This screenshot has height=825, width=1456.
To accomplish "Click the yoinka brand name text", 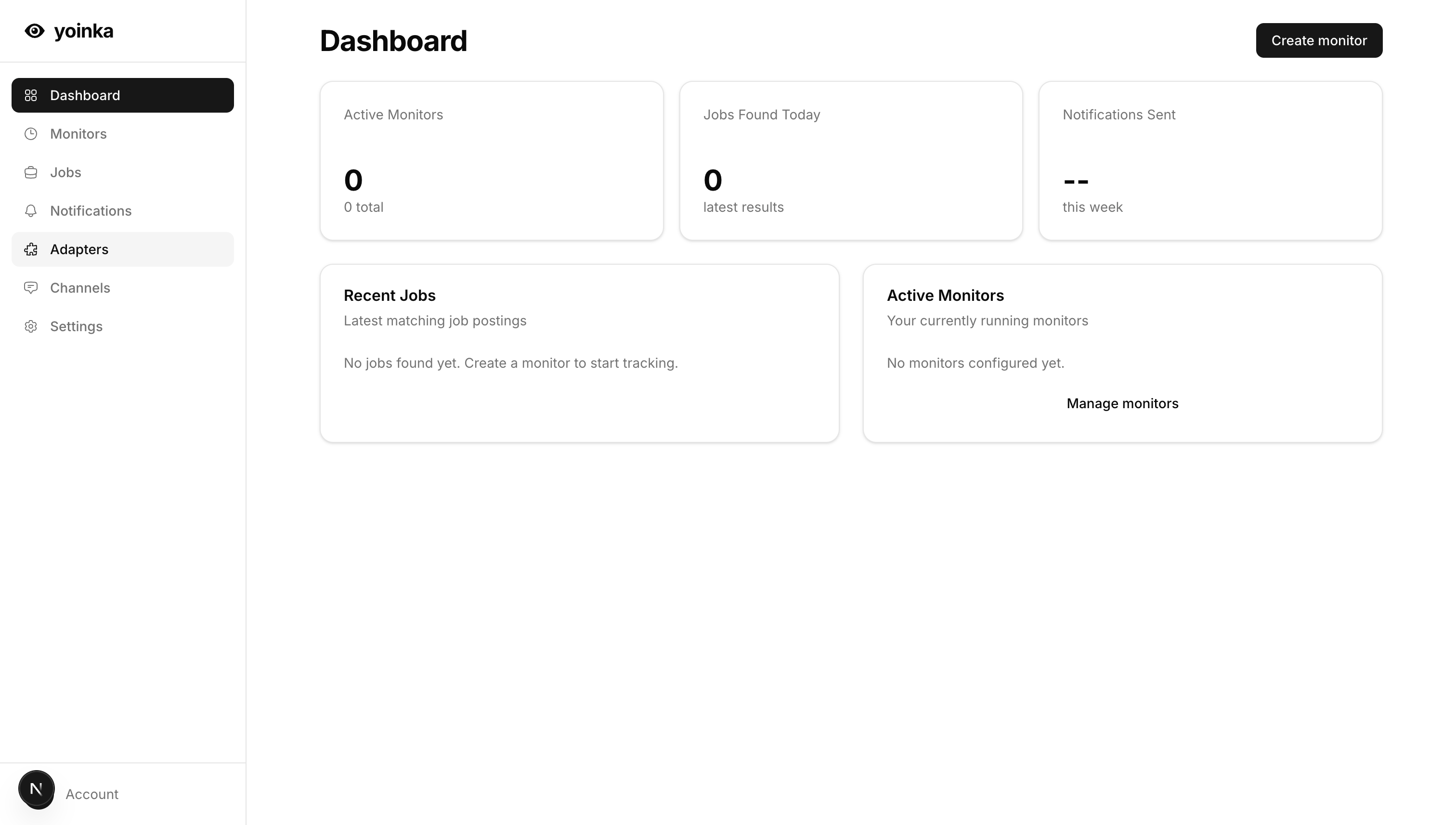I will click(x=84, y=31).
